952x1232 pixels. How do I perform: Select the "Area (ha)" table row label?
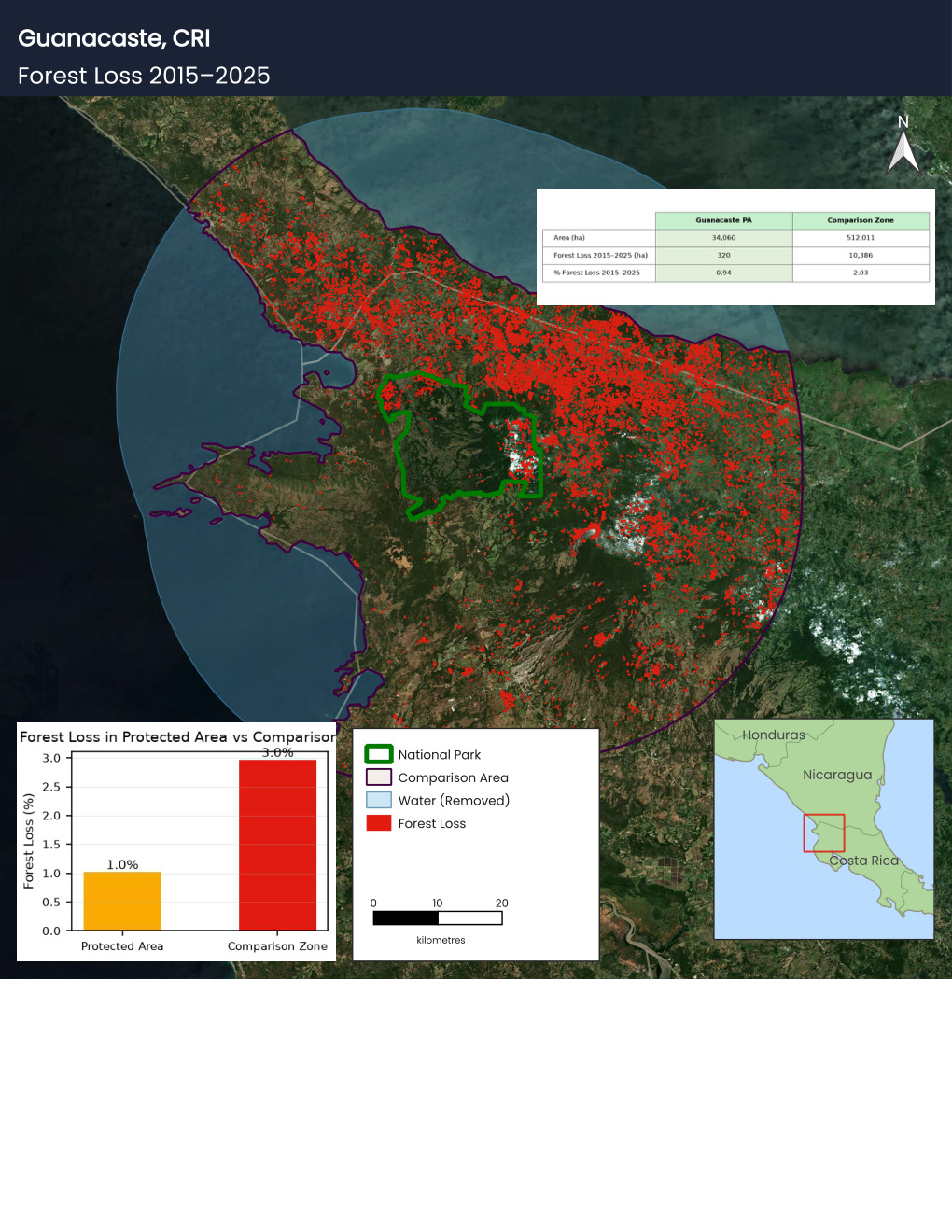[x=569, y=238]
